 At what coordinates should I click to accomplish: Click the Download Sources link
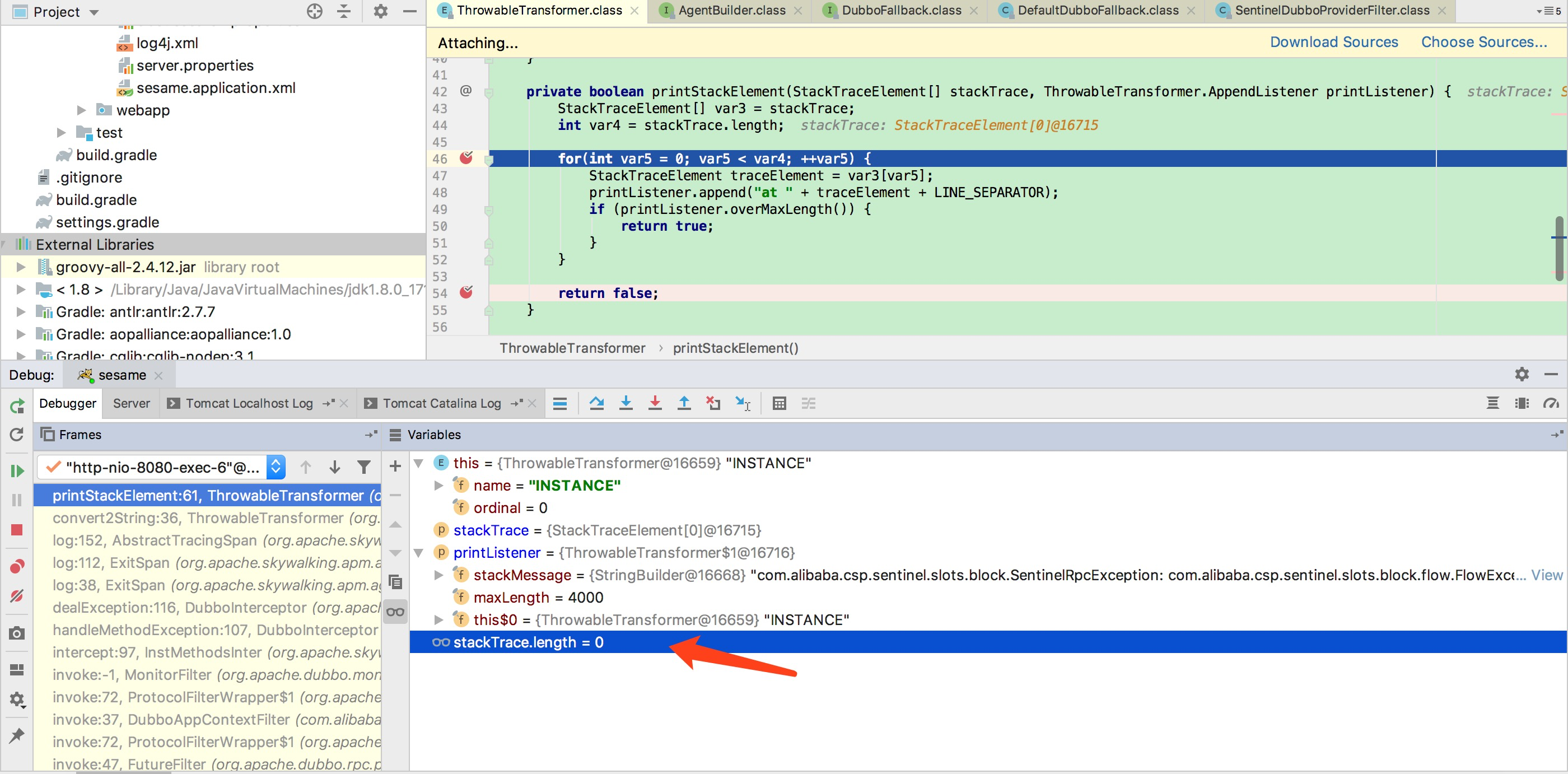tap(1334, 42)
